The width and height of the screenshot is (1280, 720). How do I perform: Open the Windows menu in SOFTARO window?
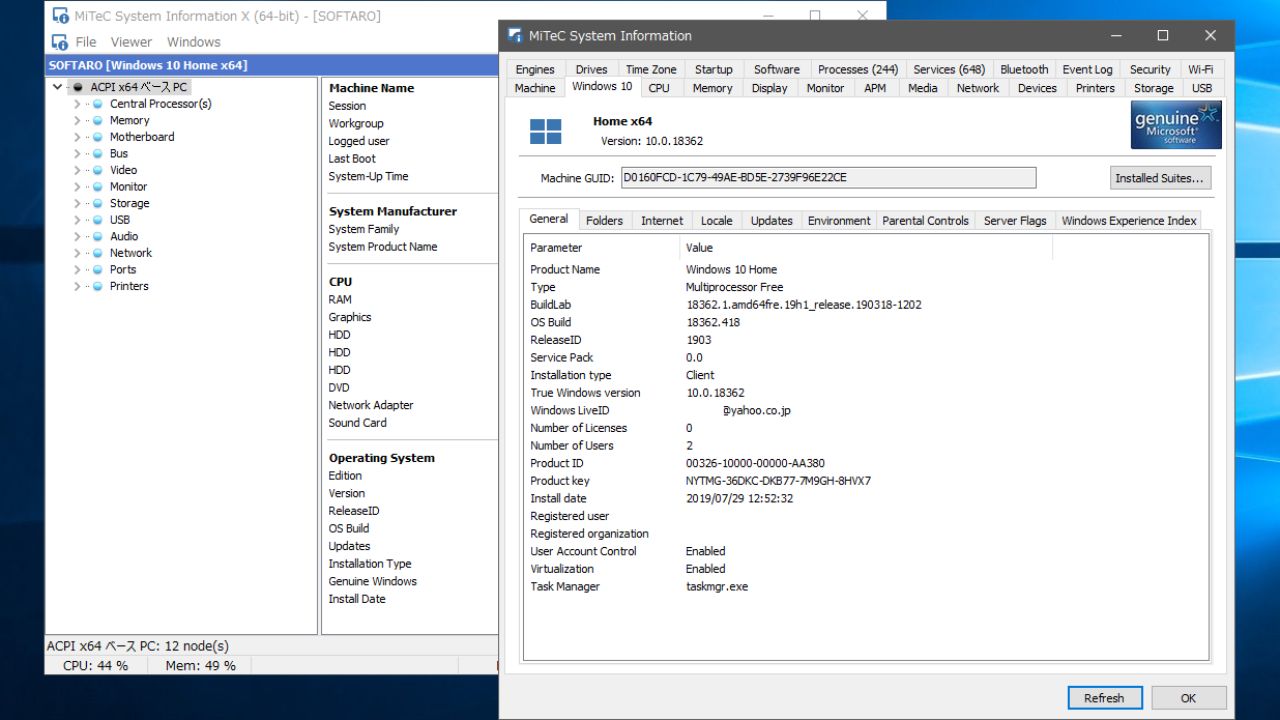pos(193,42)
